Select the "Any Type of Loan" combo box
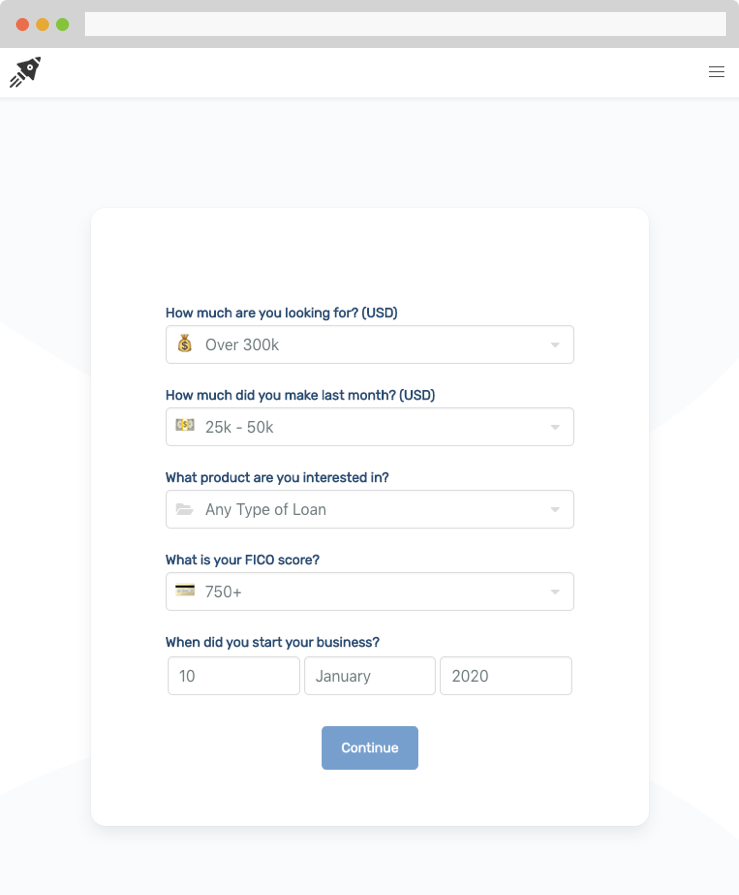739x895 pixels. [x=370, y=509]
